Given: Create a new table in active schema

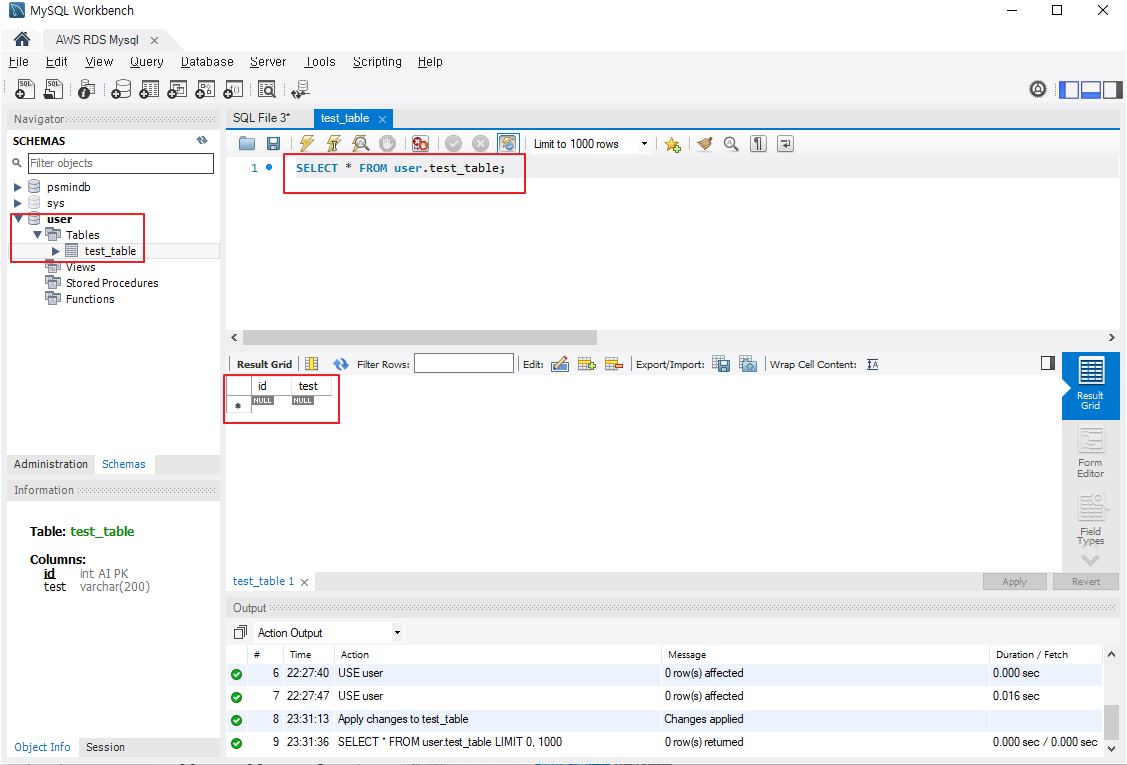Looking at the screenshot, I should pos(149,89).
